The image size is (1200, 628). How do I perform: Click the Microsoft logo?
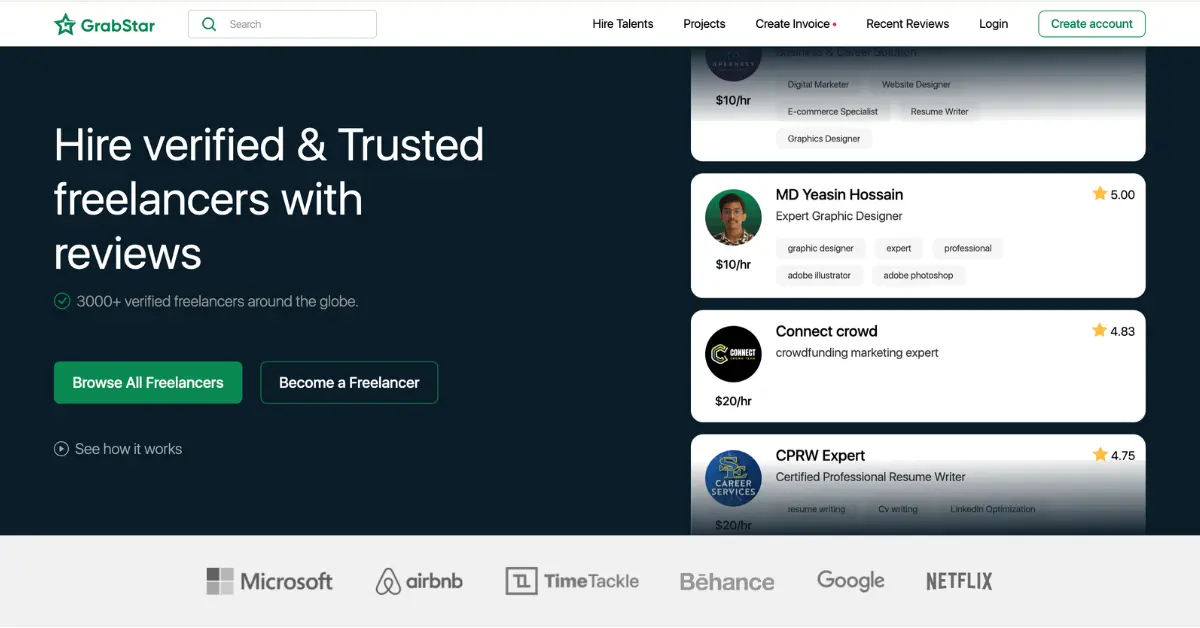tap(268, 580)
